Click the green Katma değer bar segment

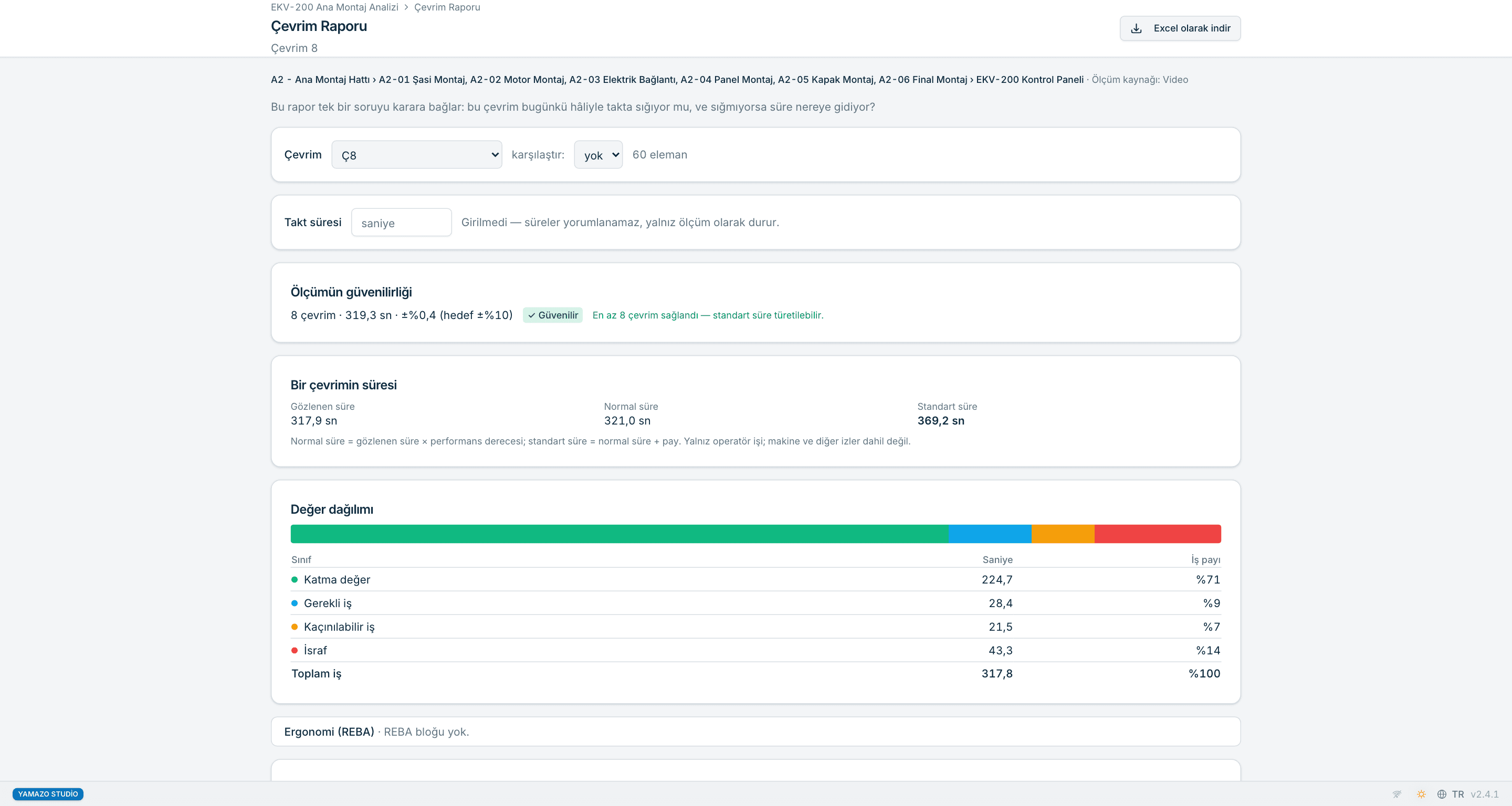619,534
